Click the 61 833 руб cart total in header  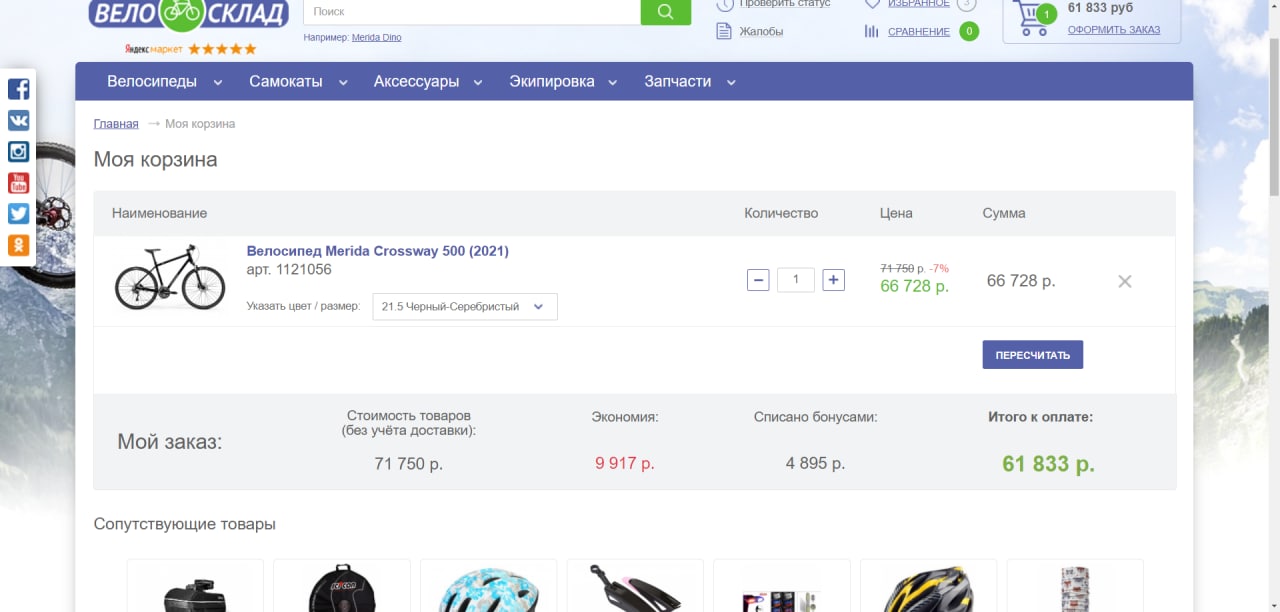point(1100,8)
